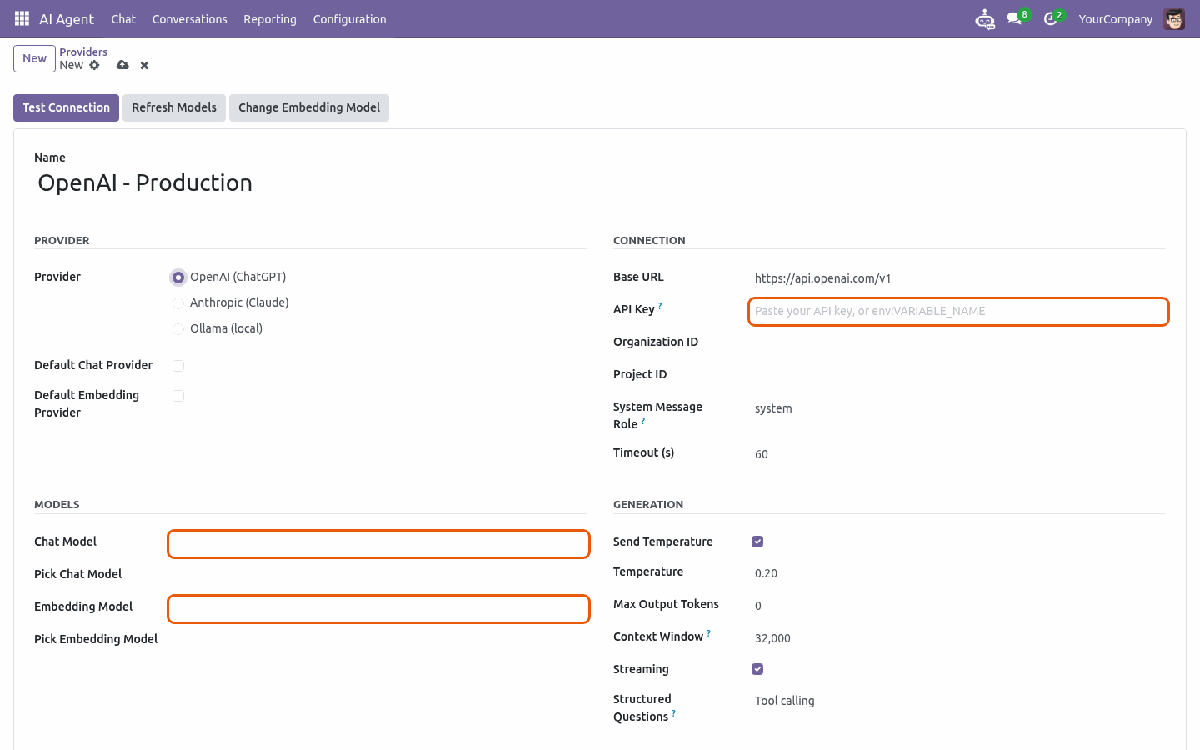The image size is (1200, 750).
Task: Enable the Default Chat Provider checkbox
Action: tap(178, 366)
